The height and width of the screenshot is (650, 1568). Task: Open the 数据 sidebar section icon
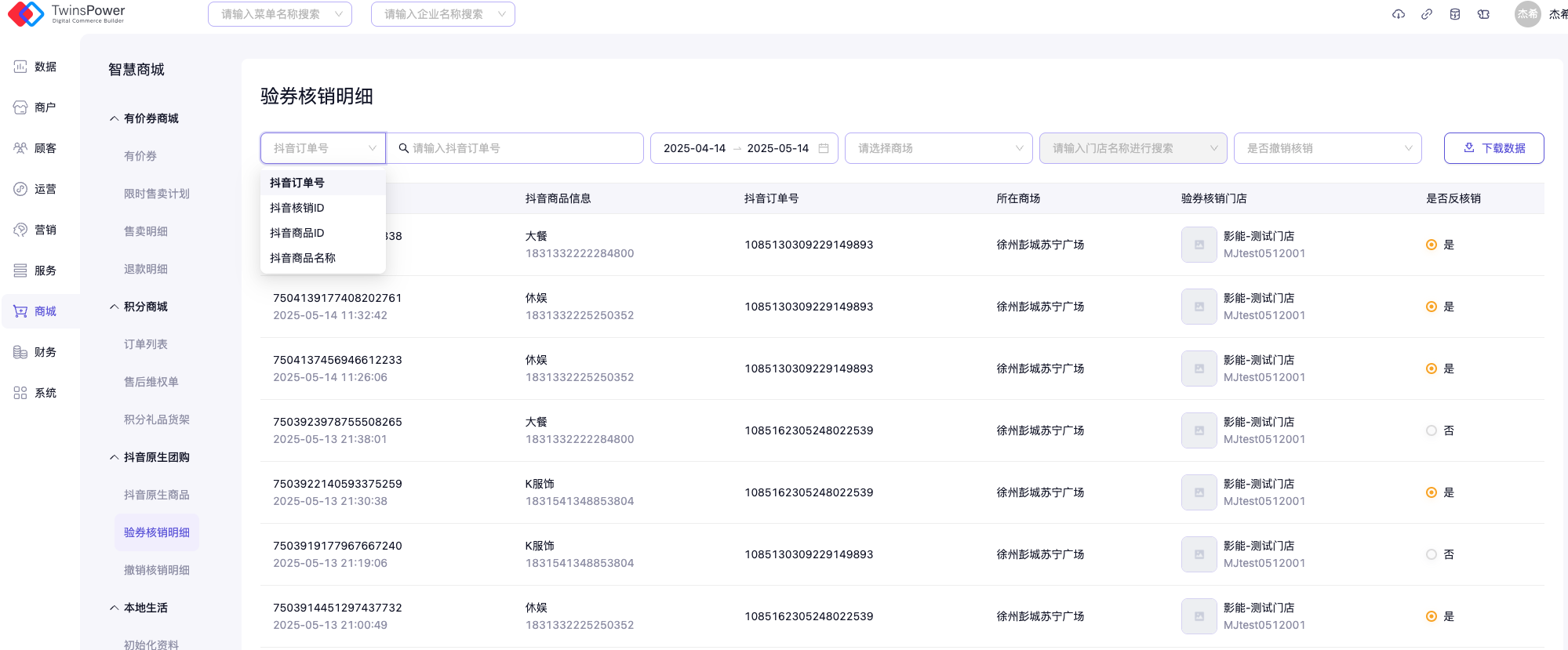(x=20, y=67)
